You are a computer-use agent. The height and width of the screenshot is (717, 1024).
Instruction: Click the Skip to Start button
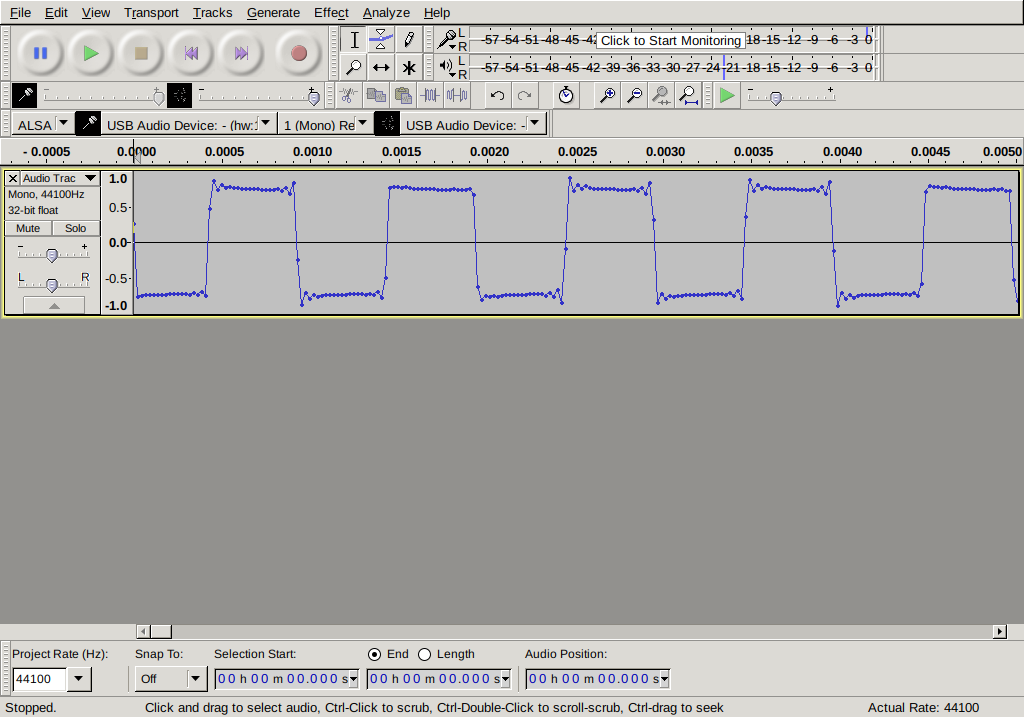coord(191,53)
